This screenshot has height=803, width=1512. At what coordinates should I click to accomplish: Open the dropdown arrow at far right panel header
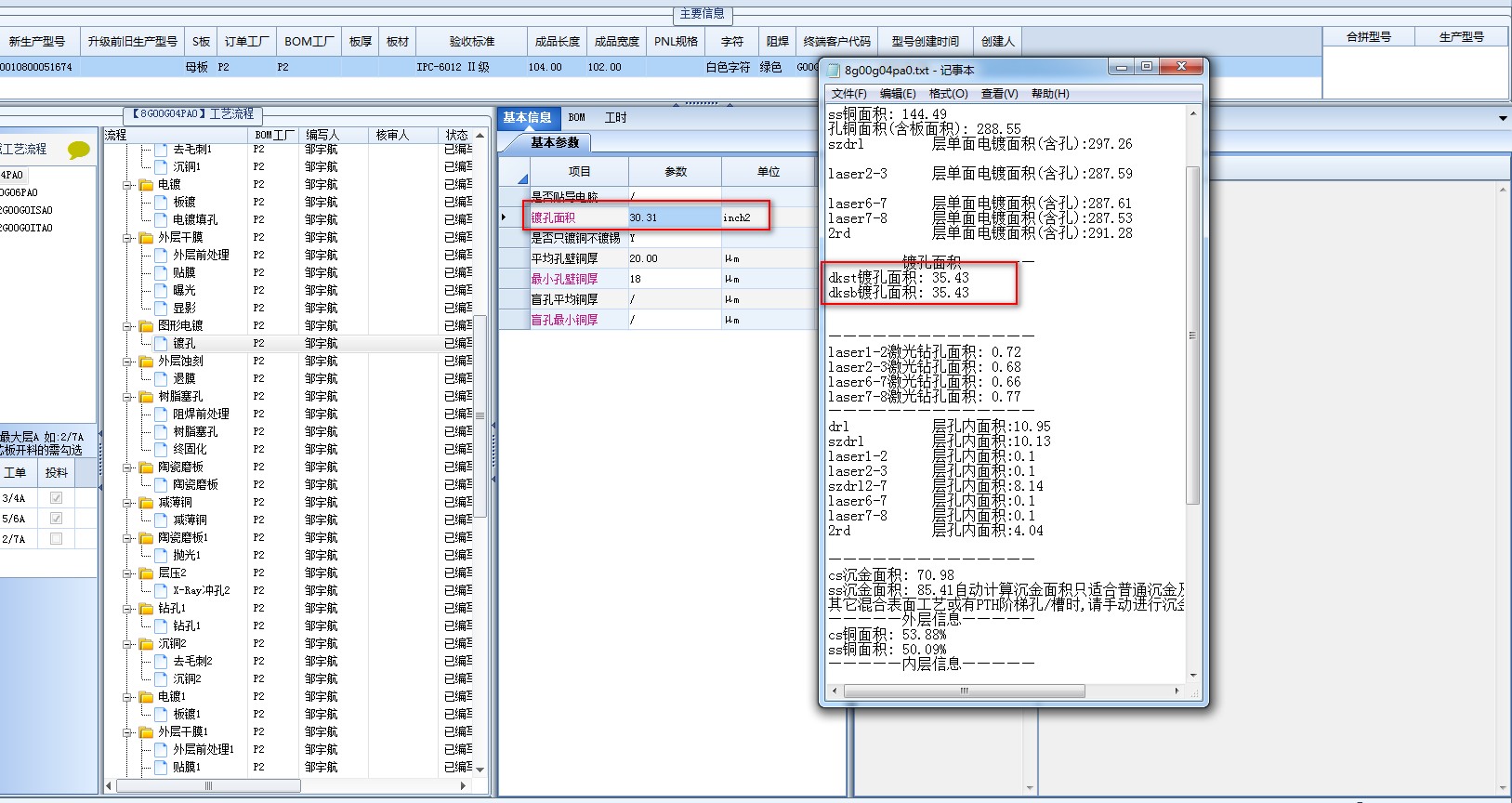click(x=1503, y=118)
